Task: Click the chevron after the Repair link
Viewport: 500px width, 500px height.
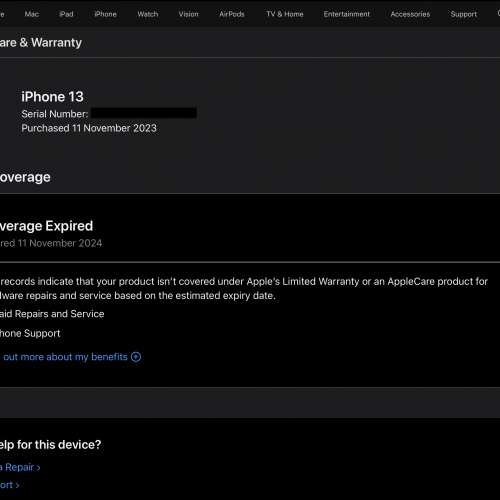Action: (x=38, y=468)
